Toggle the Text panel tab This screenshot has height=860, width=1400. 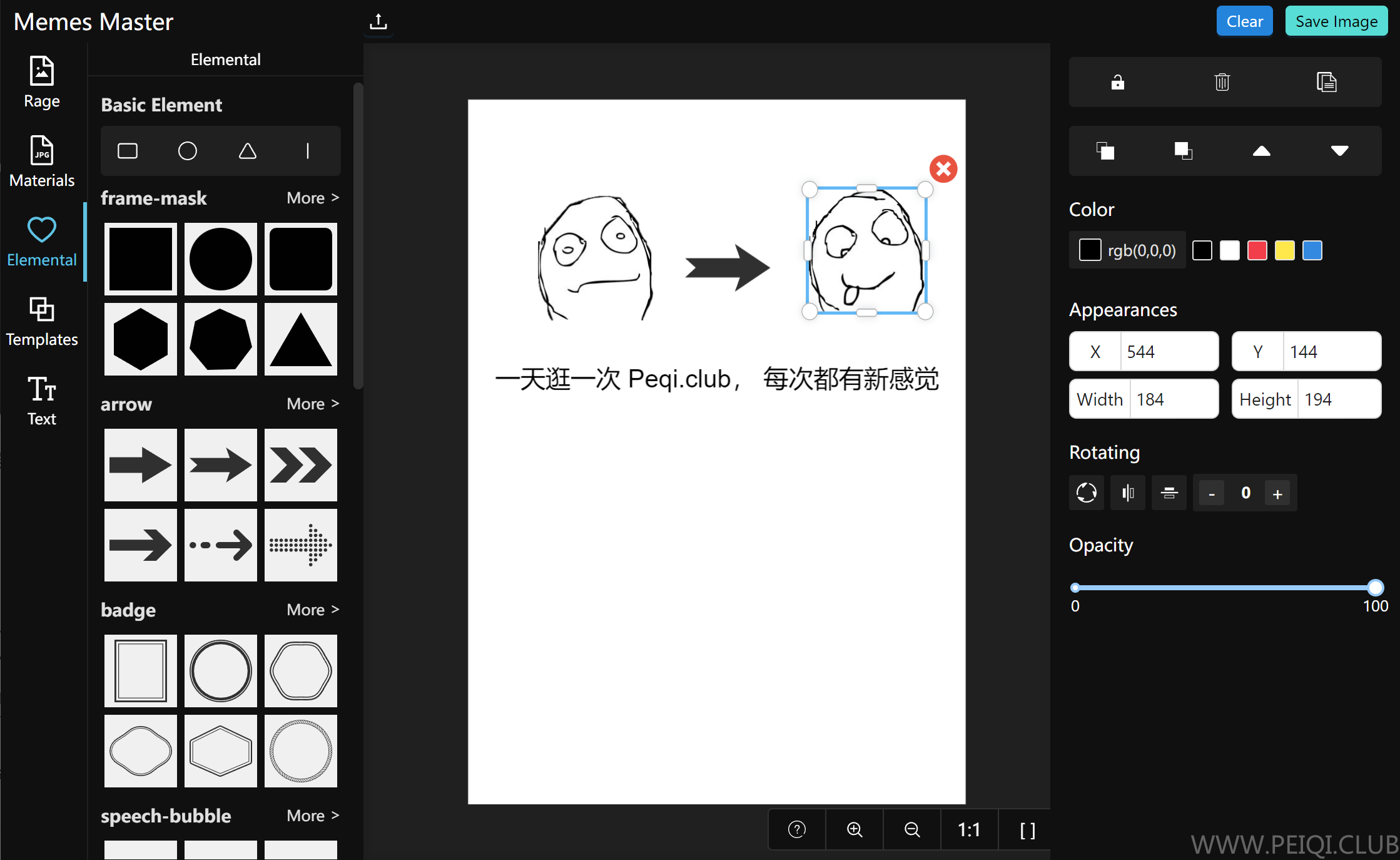coord(42,400)
